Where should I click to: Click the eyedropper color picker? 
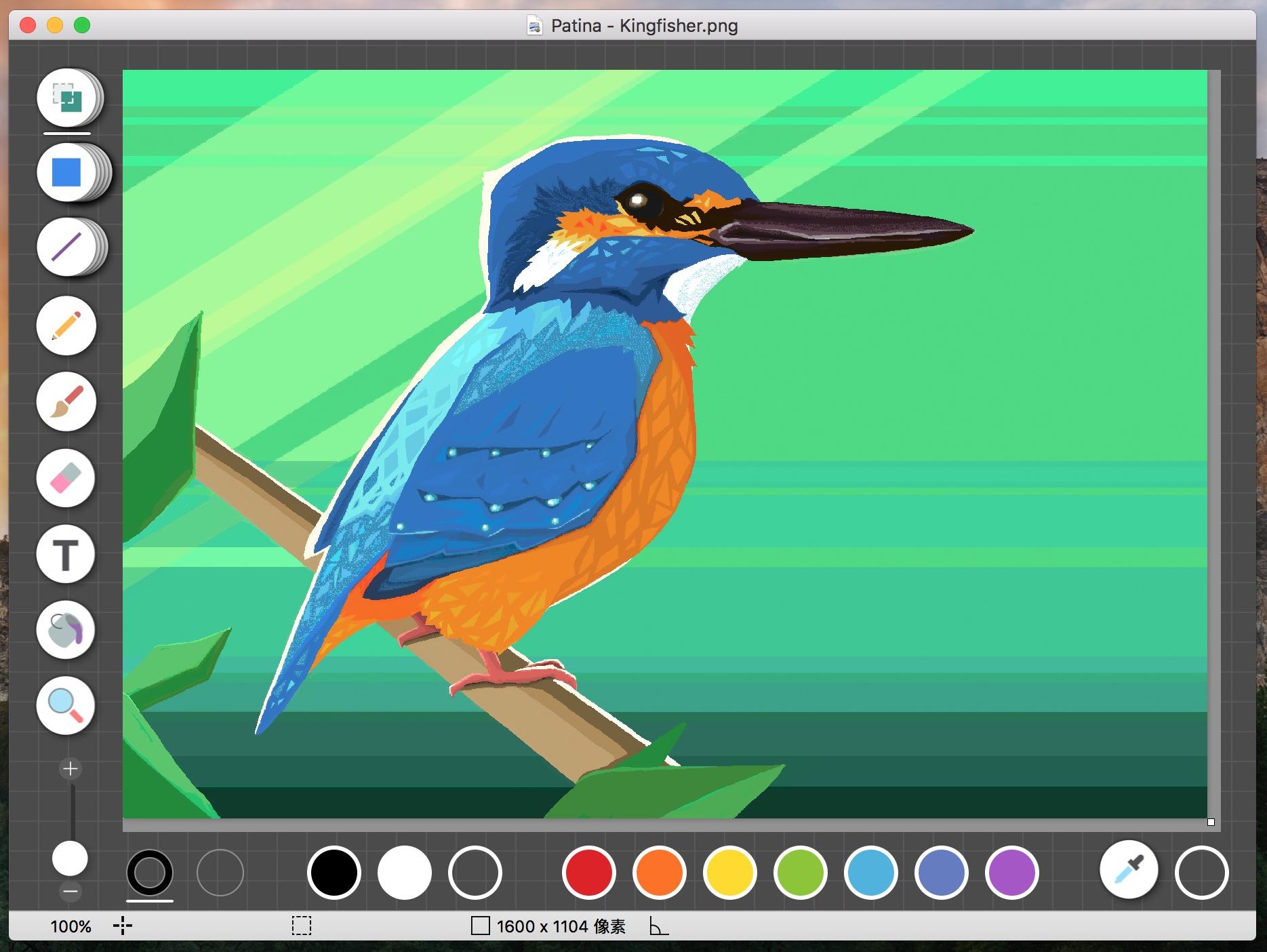(x=1129, y=870)
